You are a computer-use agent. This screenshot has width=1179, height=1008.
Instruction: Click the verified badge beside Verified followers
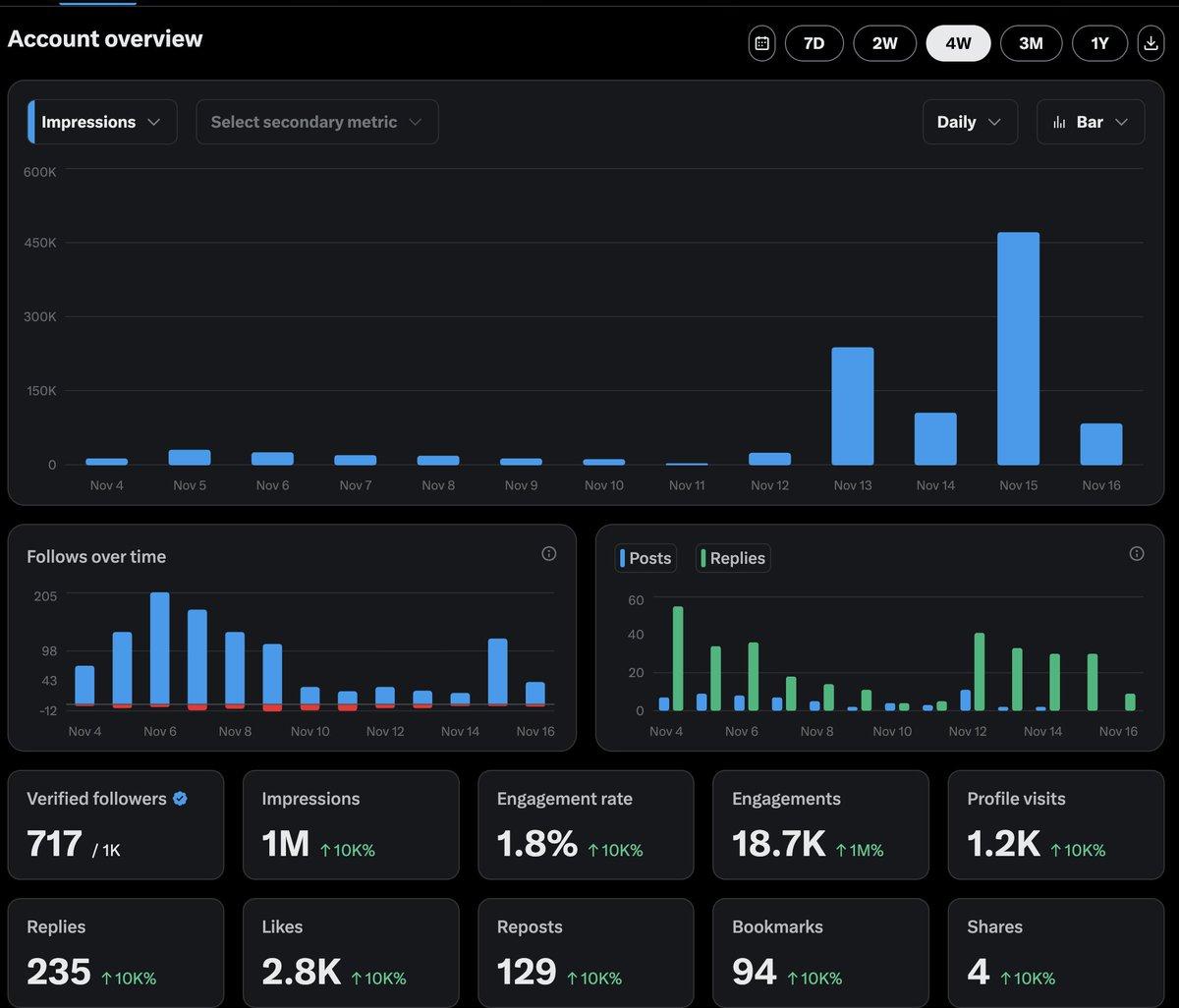180,799
